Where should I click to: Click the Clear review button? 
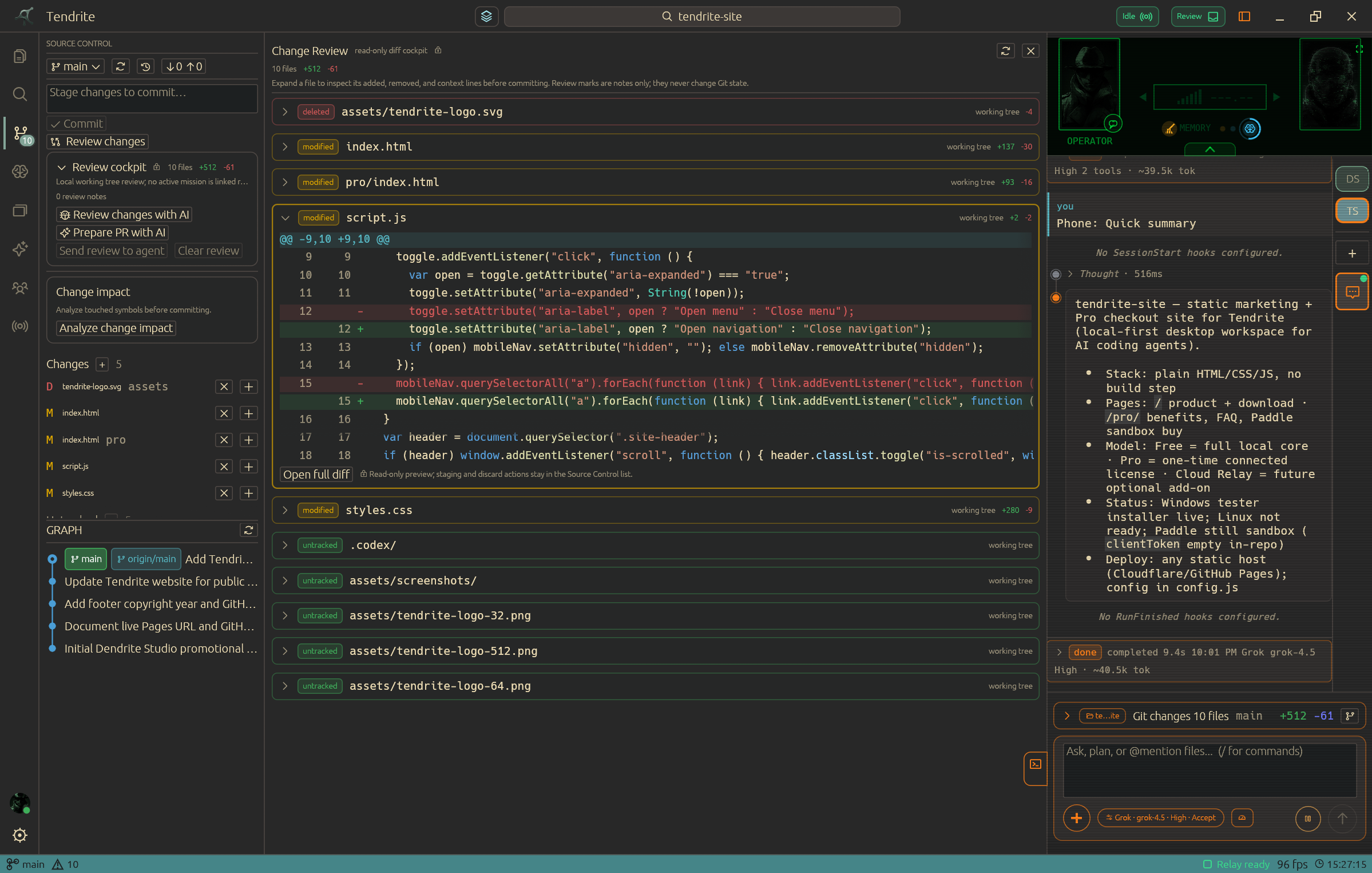[208, 251]
